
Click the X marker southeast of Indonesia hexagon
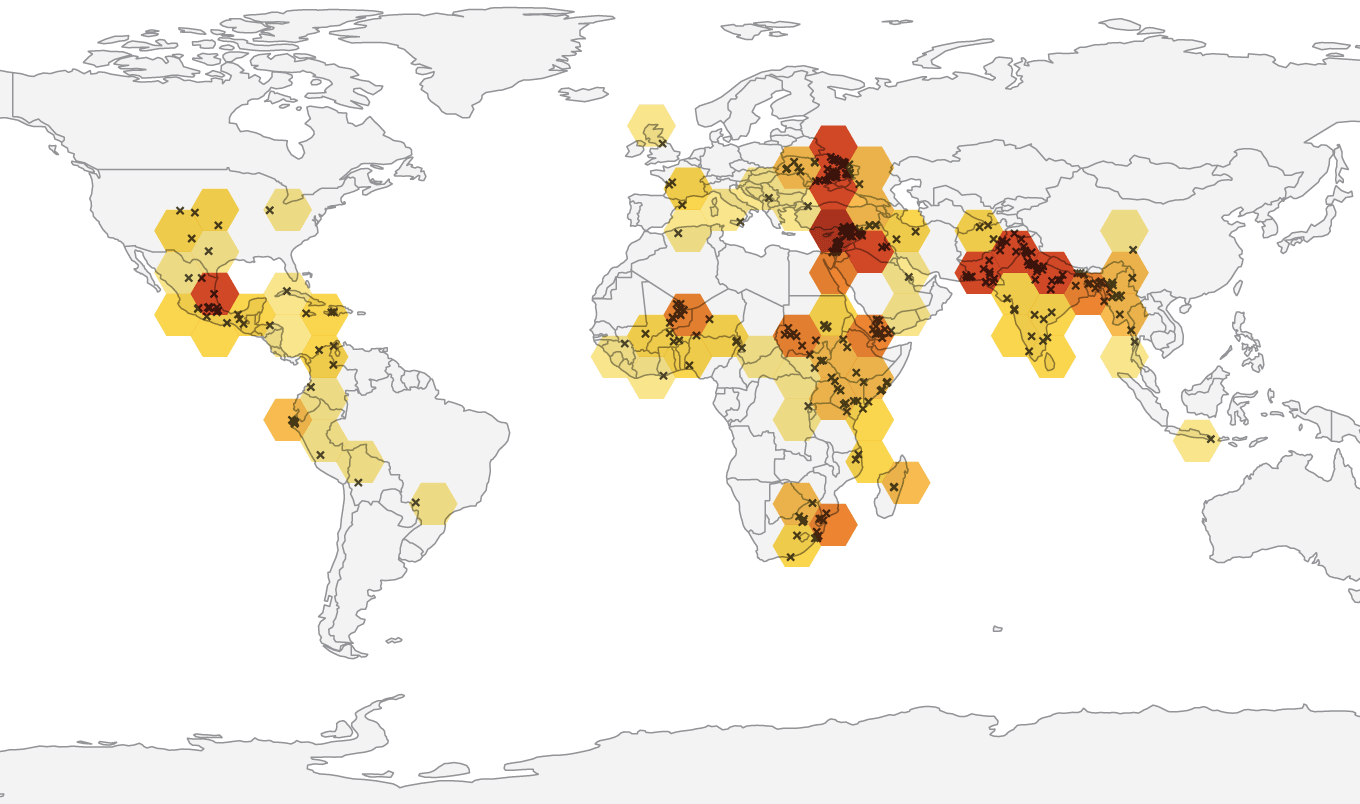[1212, 437]
